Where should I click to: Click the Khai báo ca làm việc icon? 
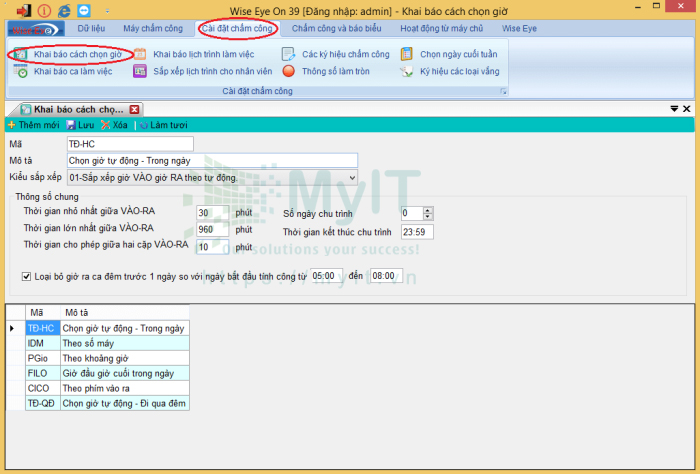[x=21, y=71]
